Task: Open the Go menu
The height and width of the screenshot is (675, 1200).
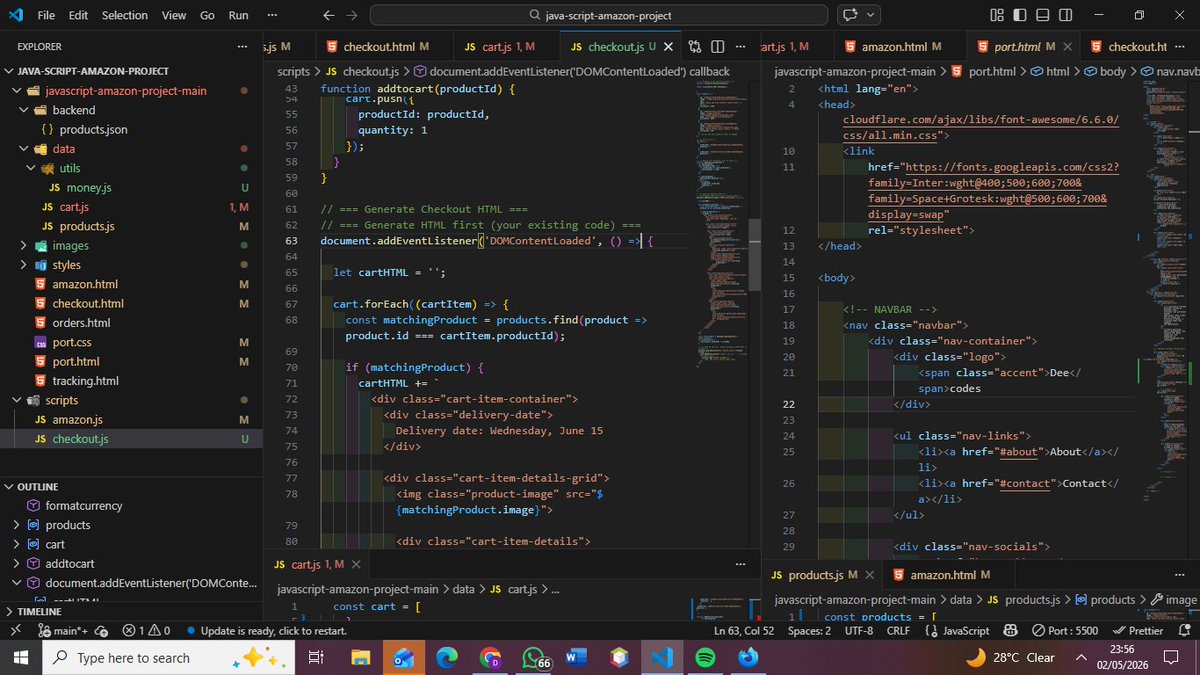Action: click(207, 15)
